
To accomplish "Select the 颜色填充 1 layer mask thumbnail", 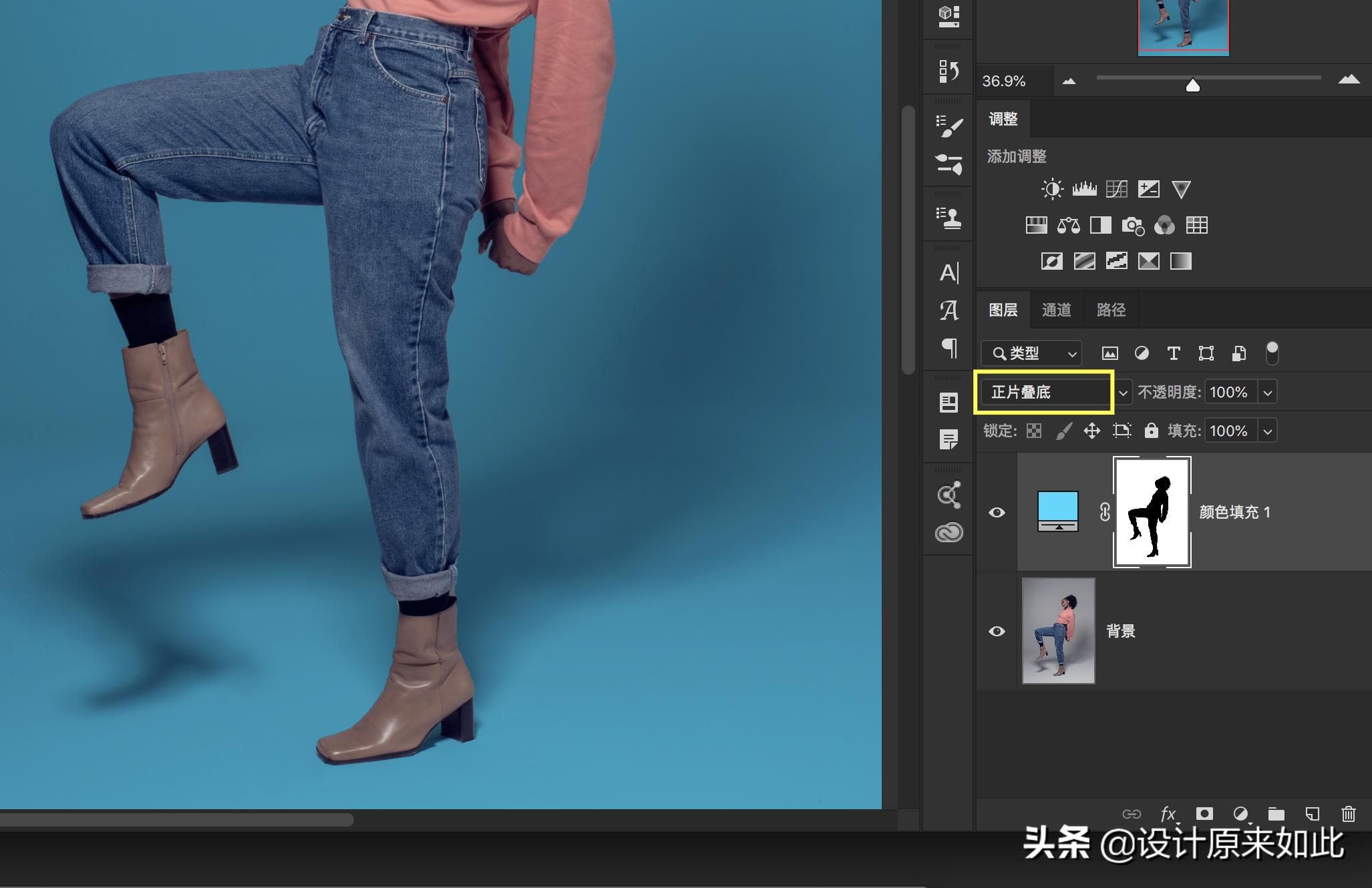I will (x=1152, y=512).
